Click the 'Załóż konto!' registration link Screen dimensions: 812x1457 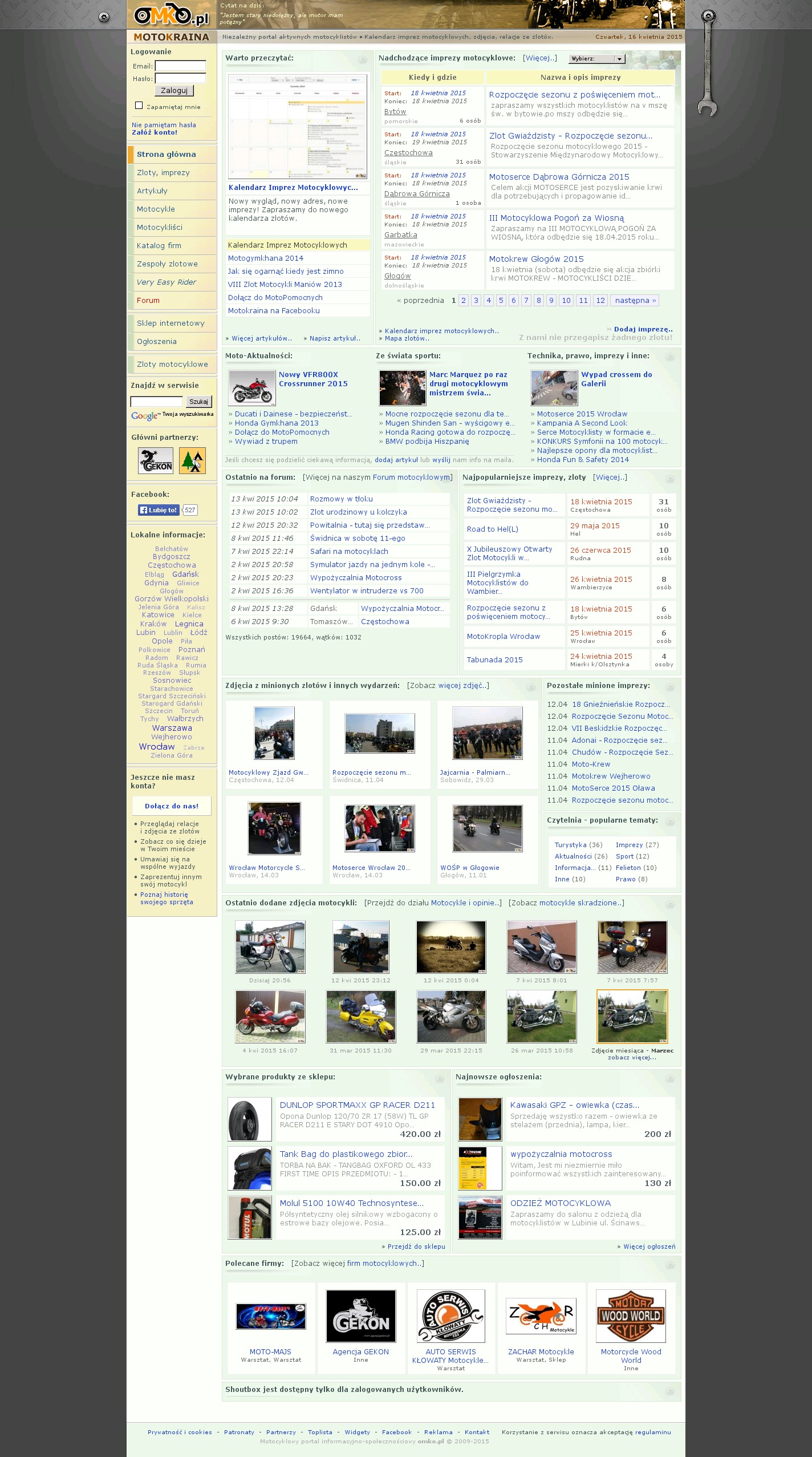point(155,132)
